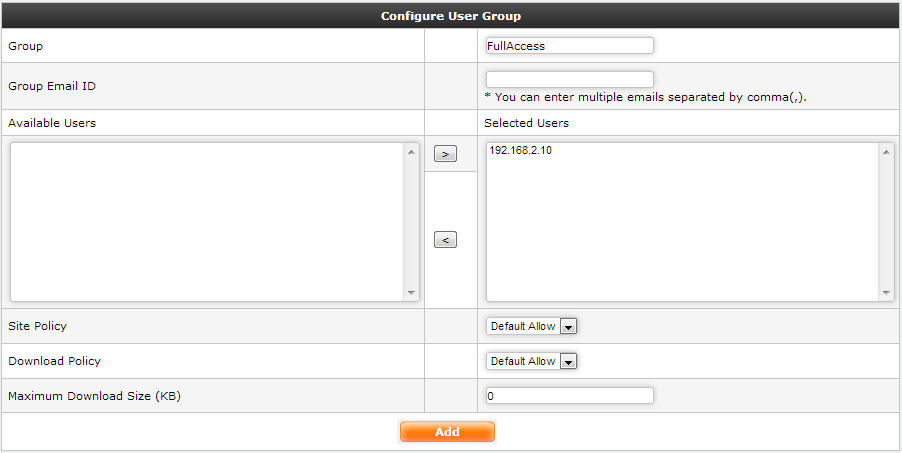Focus the Group name field containing FullAccess
This screenshot has height=453, width=902.
(x=569, y=46)
